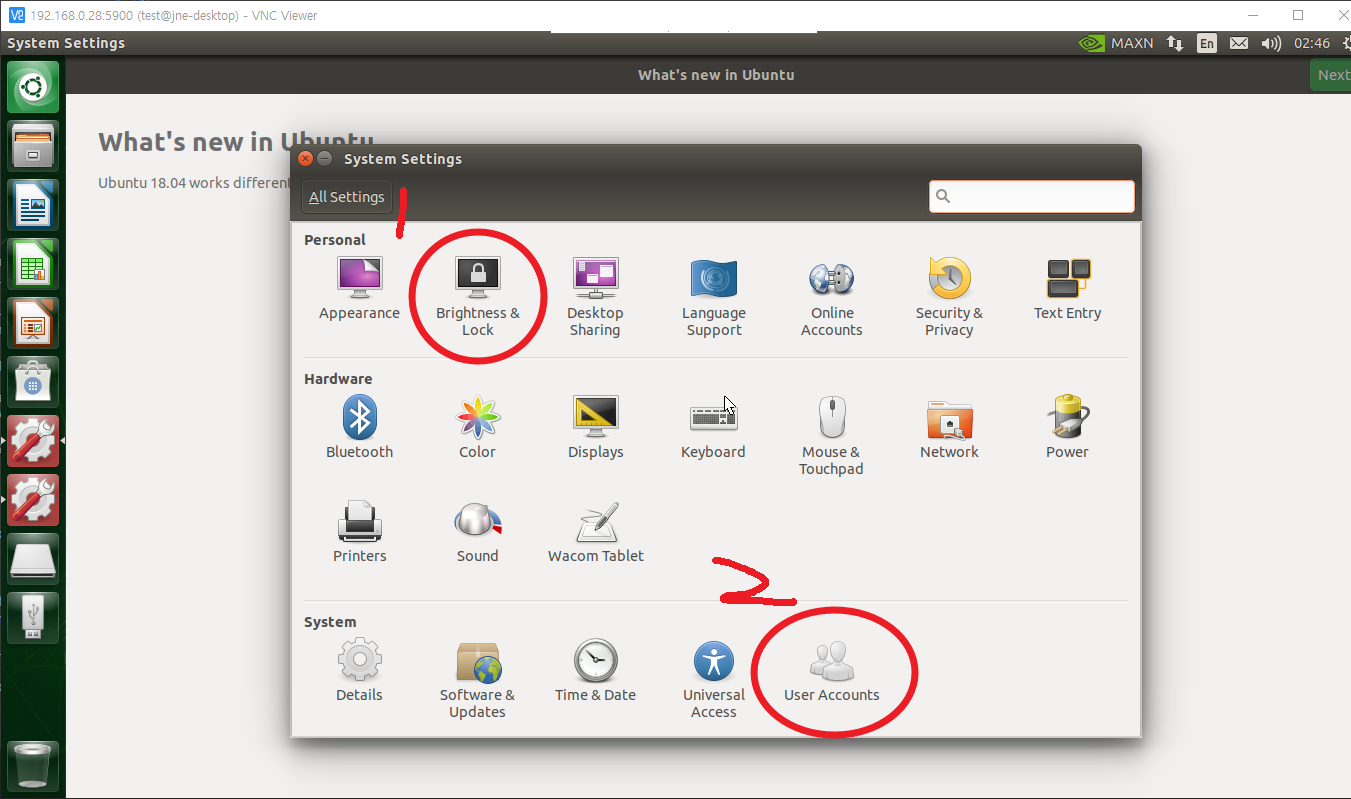Open User Accounts settings

(x=832, y=672)
